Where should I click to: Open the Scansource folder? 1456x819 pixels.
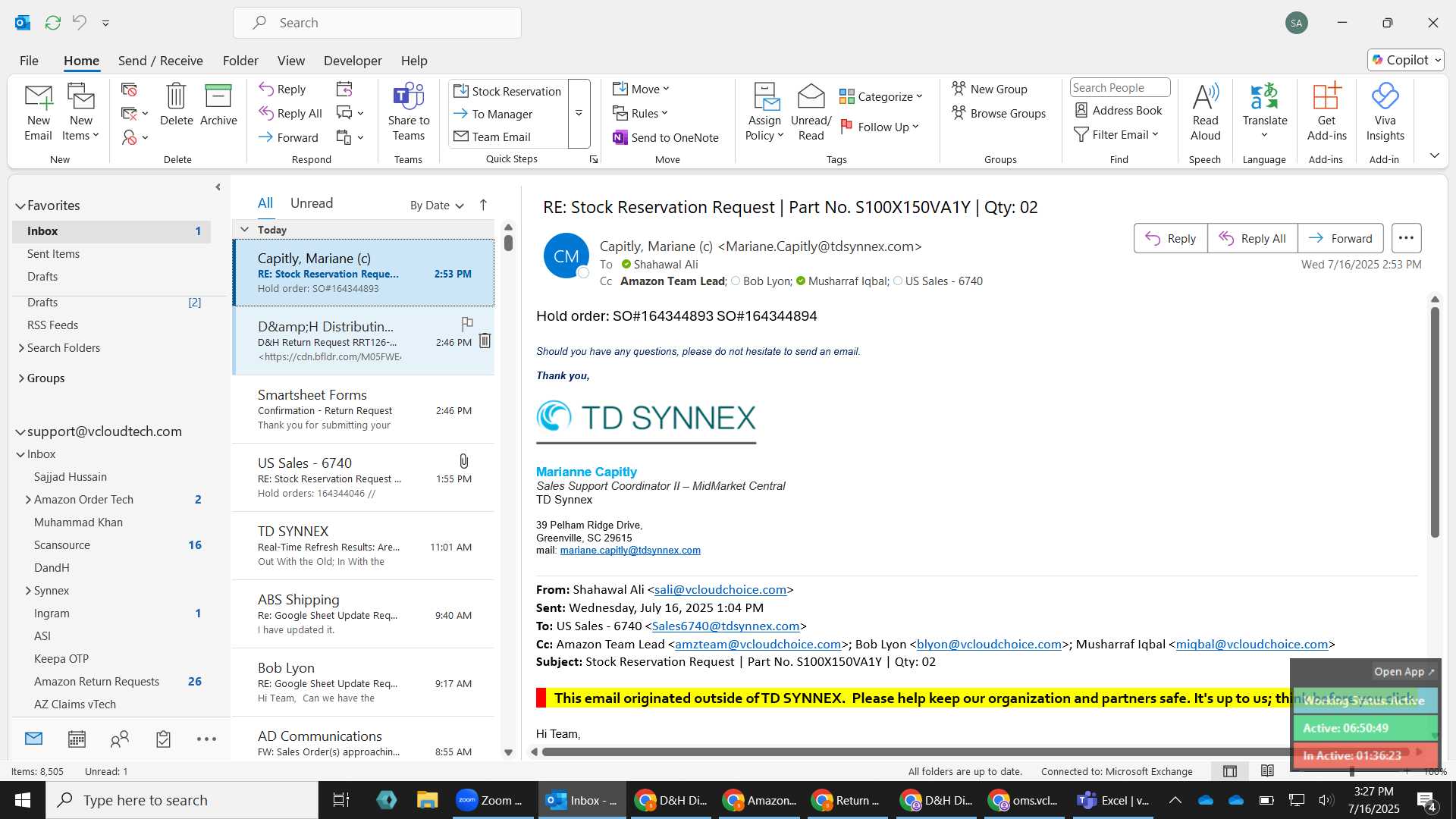[x=62, y=545]
